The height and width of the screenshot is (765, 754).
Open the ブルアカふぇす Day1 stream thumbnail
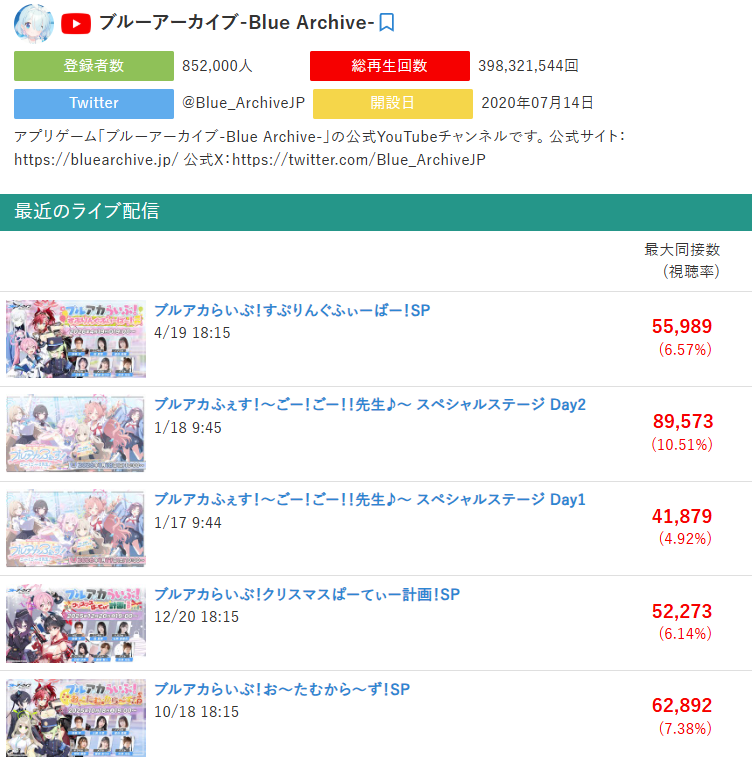76,528
